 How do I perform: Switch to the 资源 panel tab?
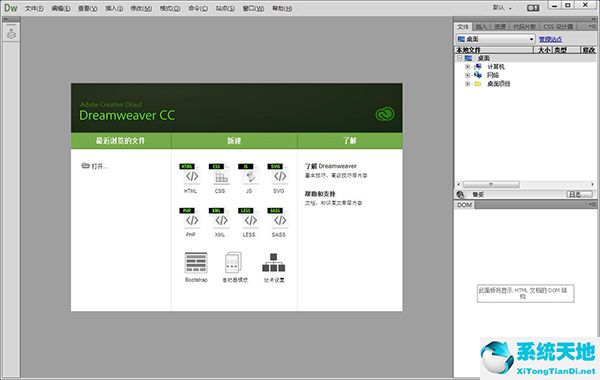point(500,27)
